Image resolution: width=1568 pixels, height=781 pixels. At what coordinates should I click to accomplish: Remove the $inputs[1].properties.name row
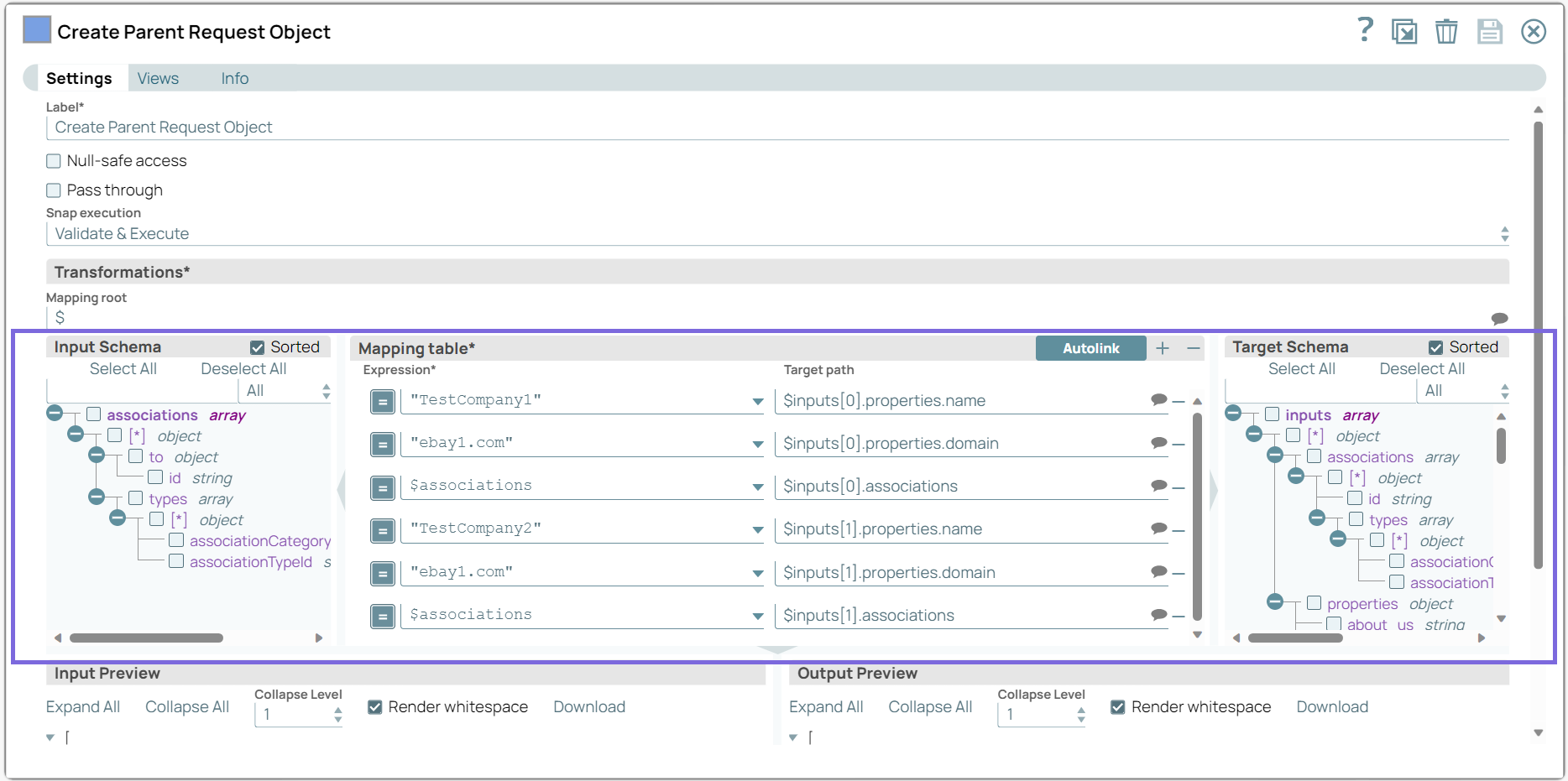coord(1179,529)
